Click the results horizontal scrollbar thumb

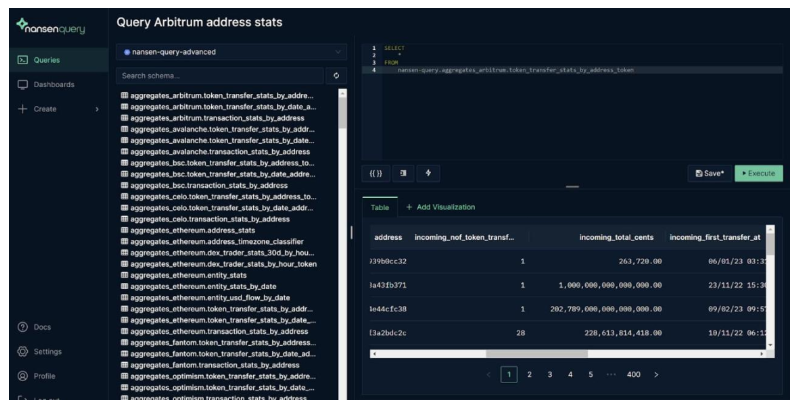point(537,354)
